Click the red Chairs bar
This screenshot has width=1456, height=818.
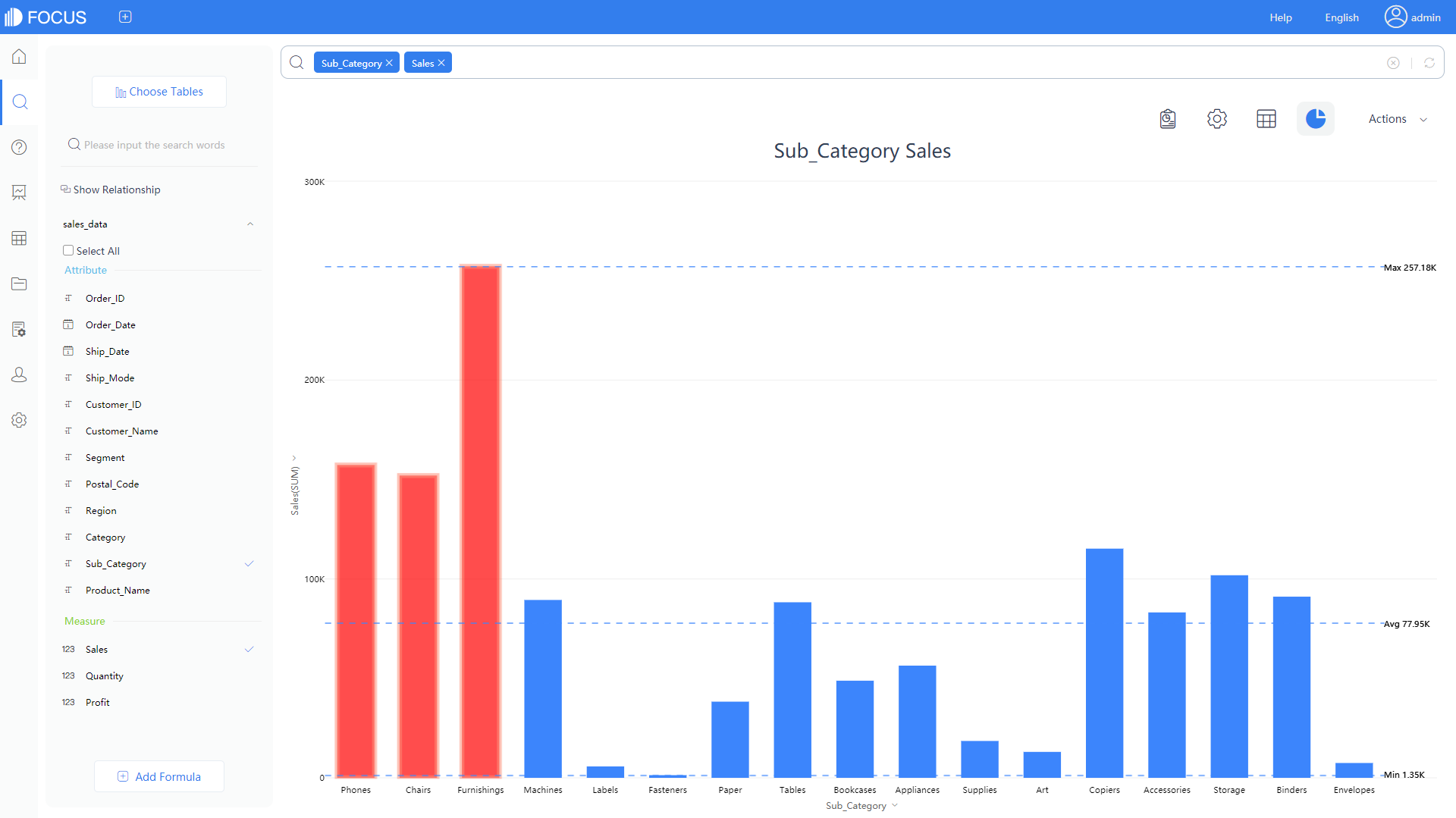418,626
